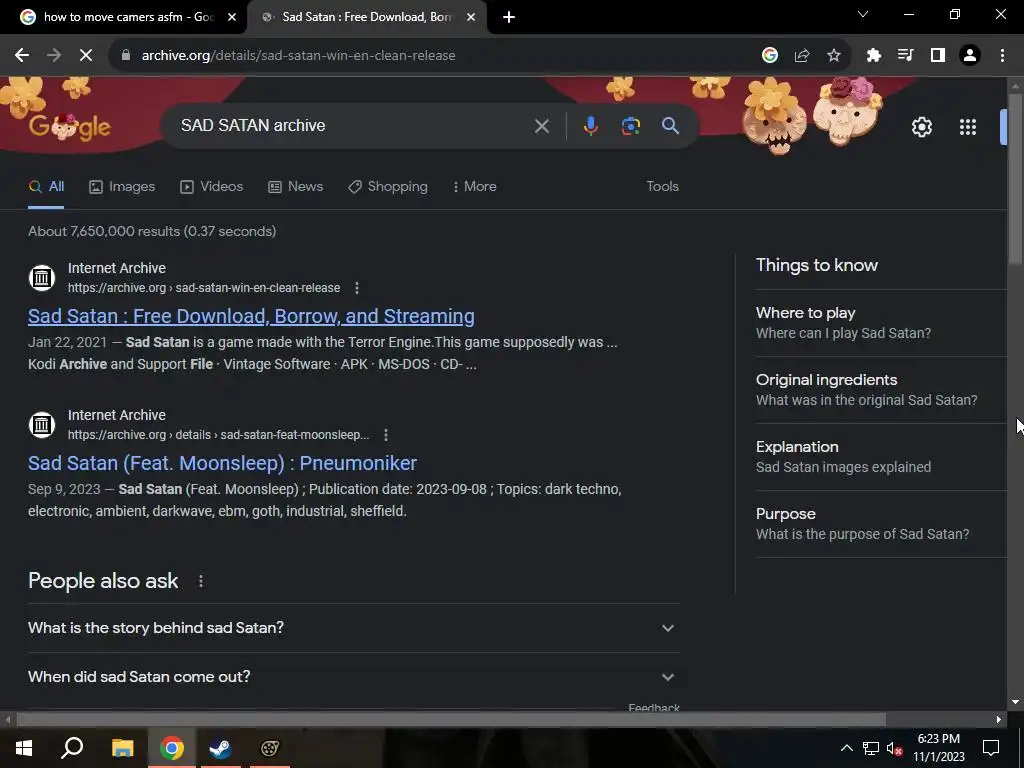This screenshot has width=1024, height=768.
Task: Open the Windows Start menu
Action: pyautogui.click(x=24, y=748)
